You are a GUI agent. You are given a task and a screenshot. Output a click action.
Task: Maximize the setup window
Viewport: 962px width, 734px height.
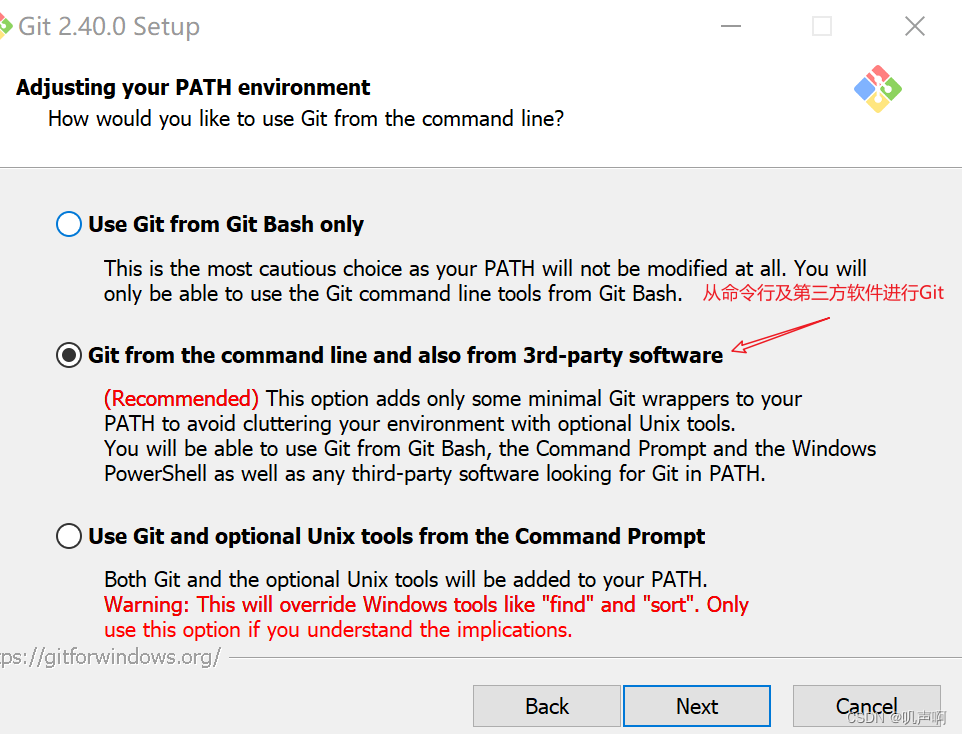(821, 26)
